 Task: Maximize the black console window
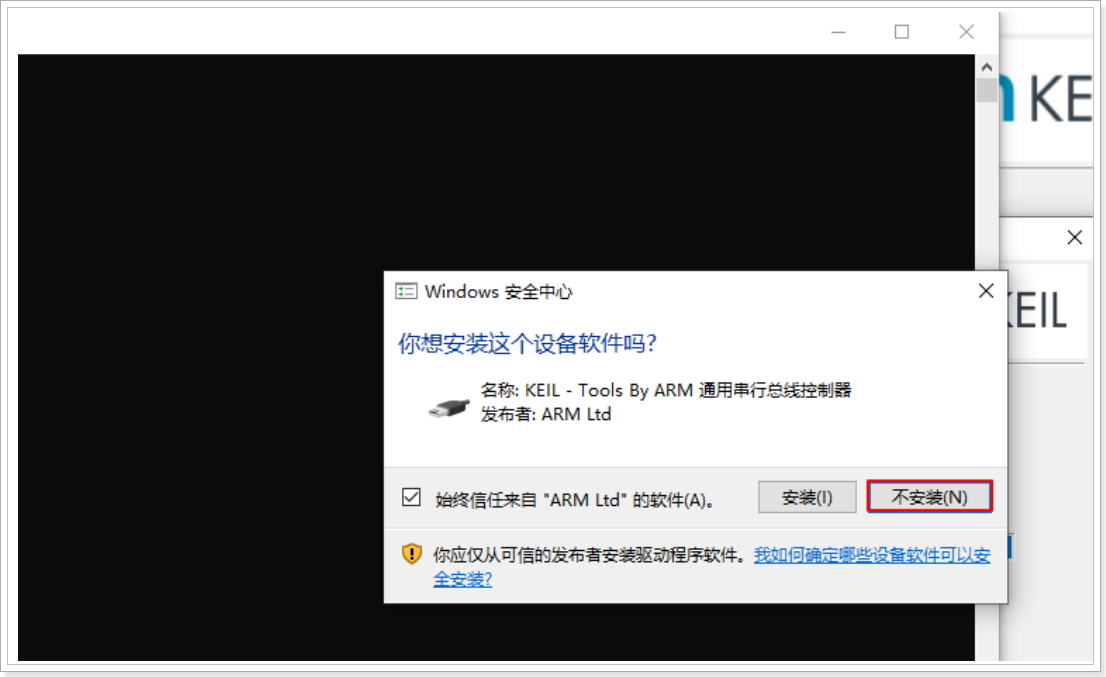(901, 32)
